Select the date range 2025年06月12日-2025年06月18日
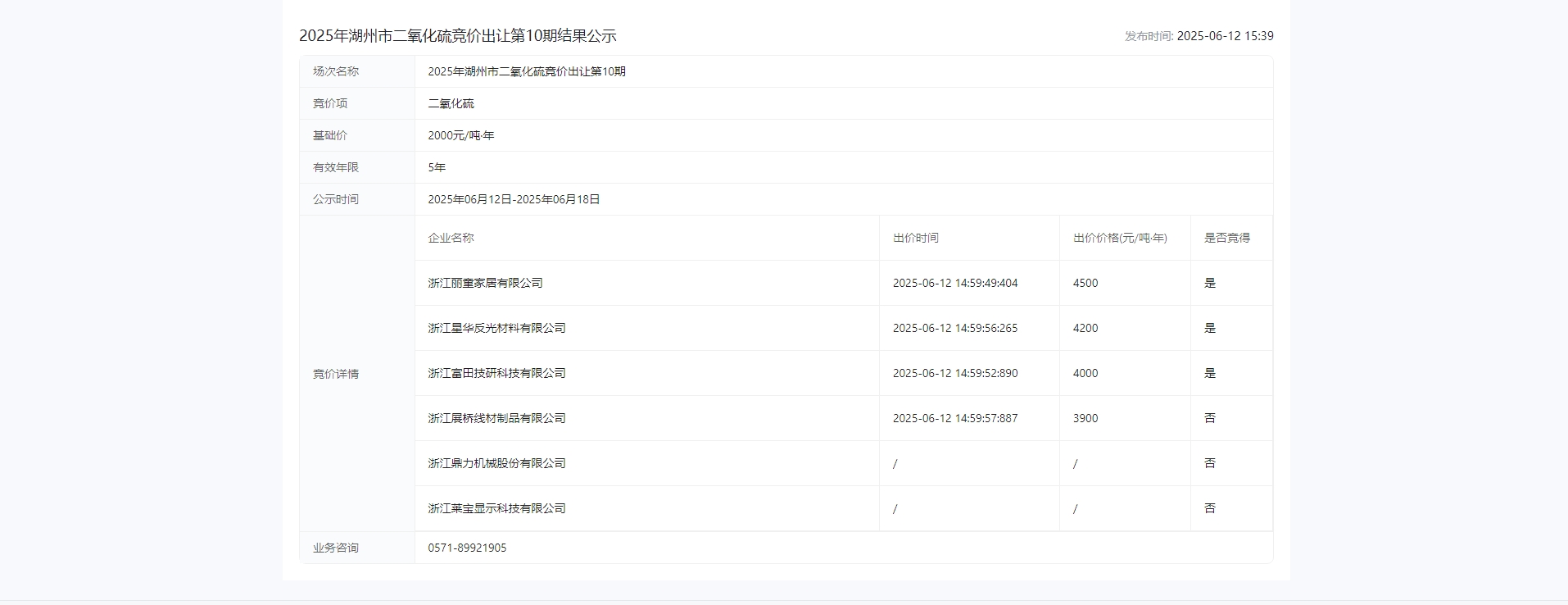This screenshot has width=1568, height=605. click(514, 199)
